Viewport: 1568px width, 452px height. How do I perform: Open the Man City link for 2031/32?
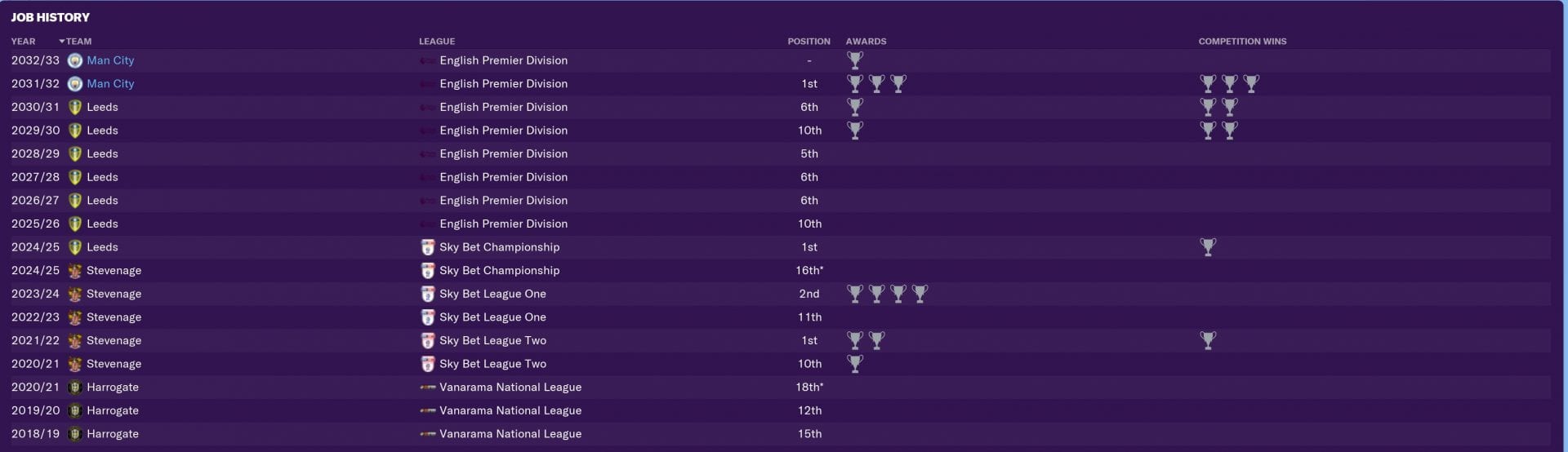pyautogui.click(x=110, y=83)
